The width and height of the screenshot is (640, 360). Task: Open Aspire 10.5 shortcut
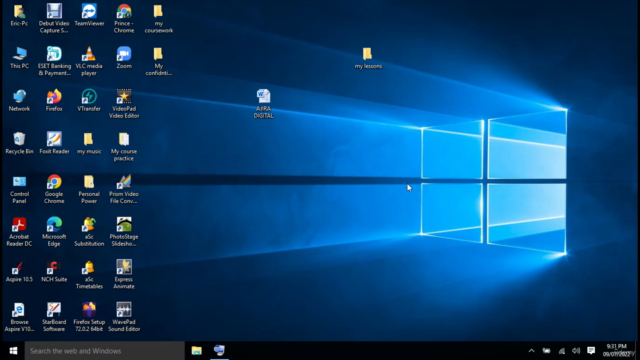[x=19, y=271]
